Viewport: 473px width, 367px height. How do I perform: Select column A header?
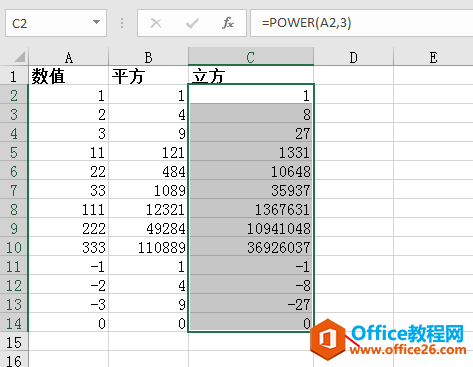pos(69,57)
